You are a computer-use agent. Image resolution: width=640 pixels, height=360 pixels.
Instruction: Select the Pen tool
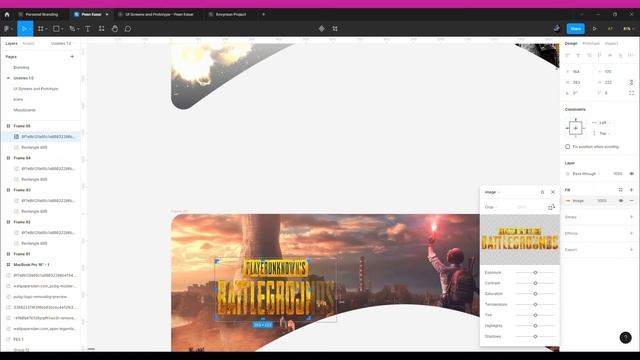pyautogui.click(x=73, y=29)
